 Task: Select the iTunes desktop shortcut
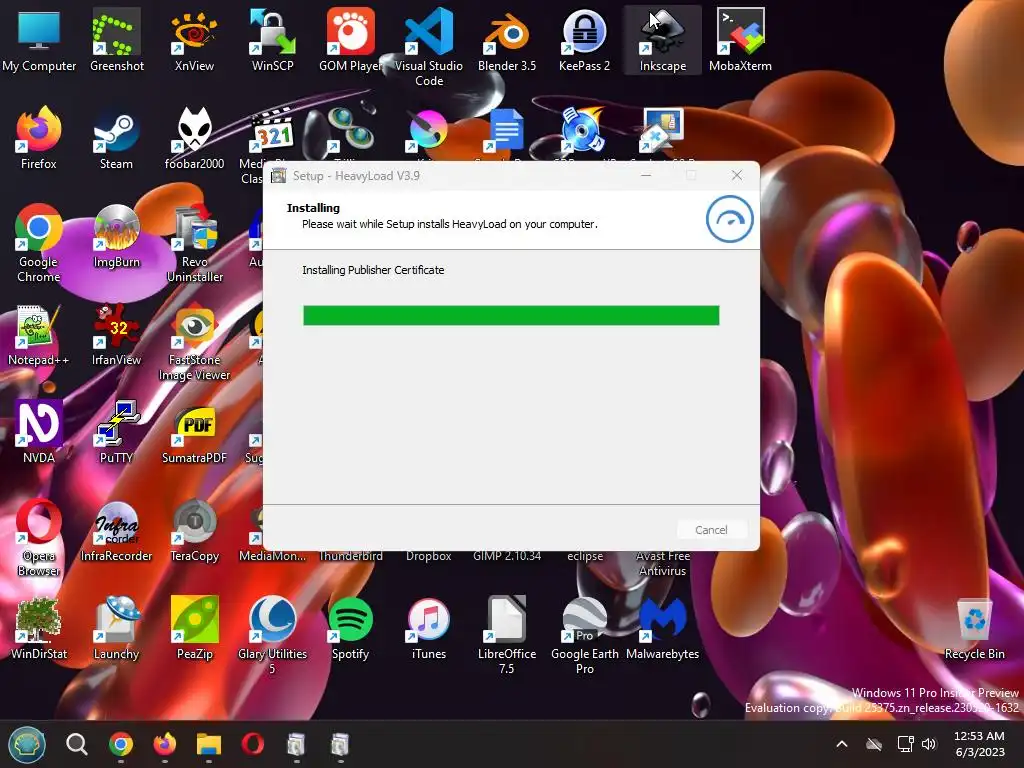click(428, 628)
